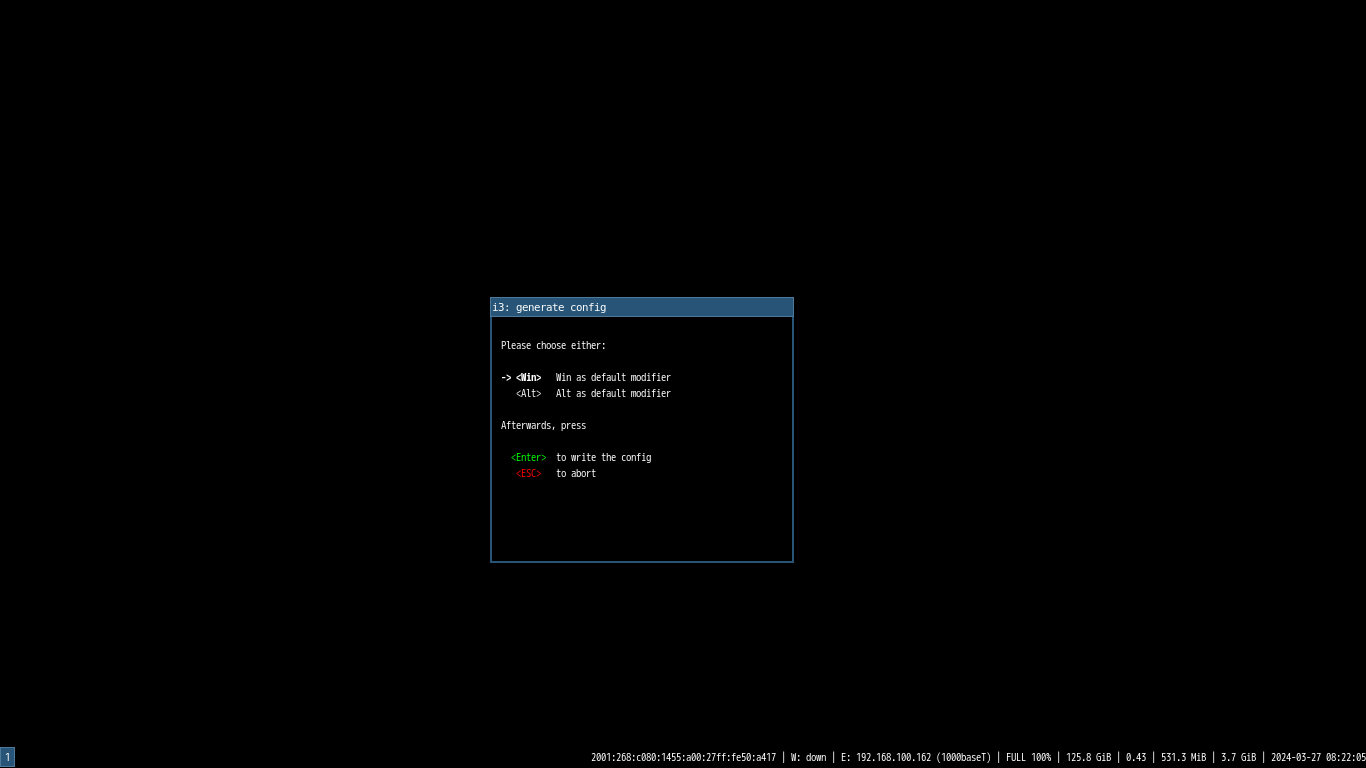Click the '531.3 MiB' memory entry

(x=1183, y=758)
